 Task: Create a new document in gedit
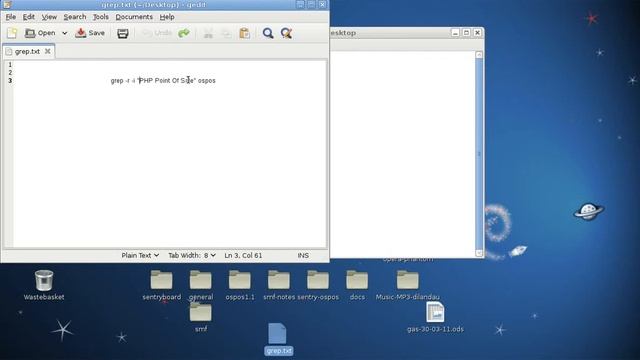tap(12, 33)
